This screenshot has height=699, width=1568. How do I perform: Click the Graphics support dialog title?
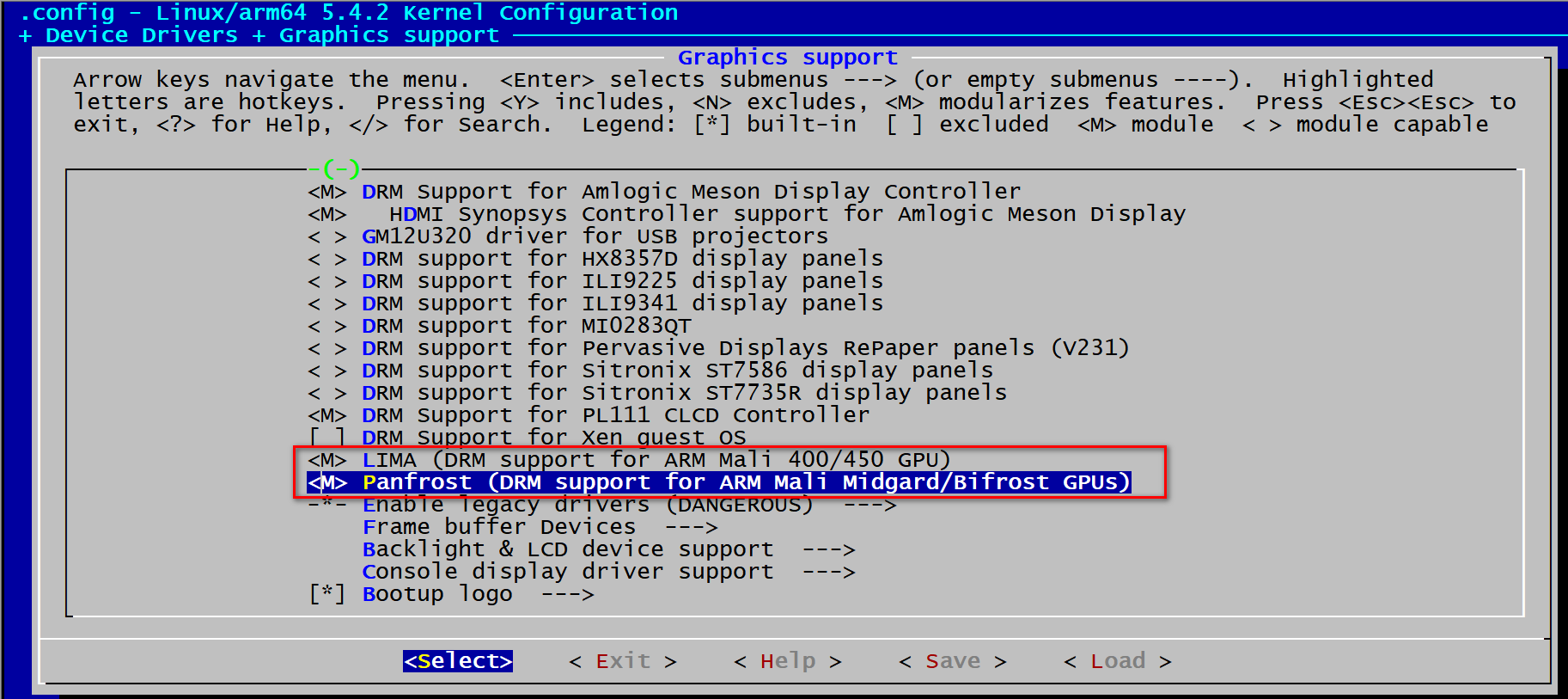coord(788,58)
